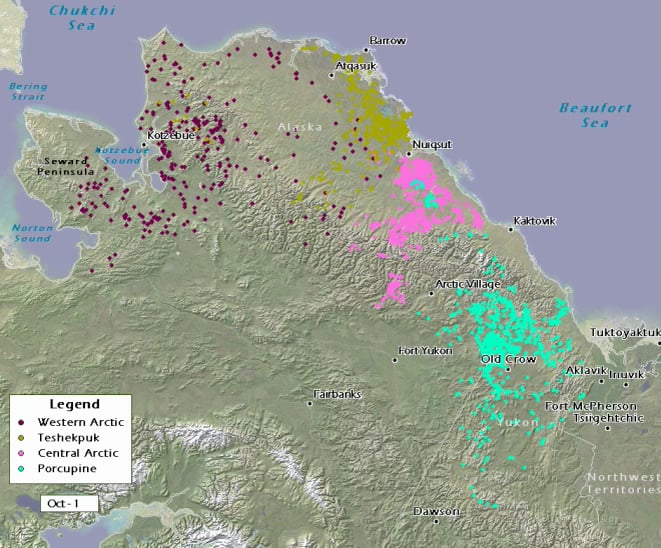This screenshot has width=661, height=548.
Task: Click the Kaktovik town marker dot
Action: [x=511, y=230]
